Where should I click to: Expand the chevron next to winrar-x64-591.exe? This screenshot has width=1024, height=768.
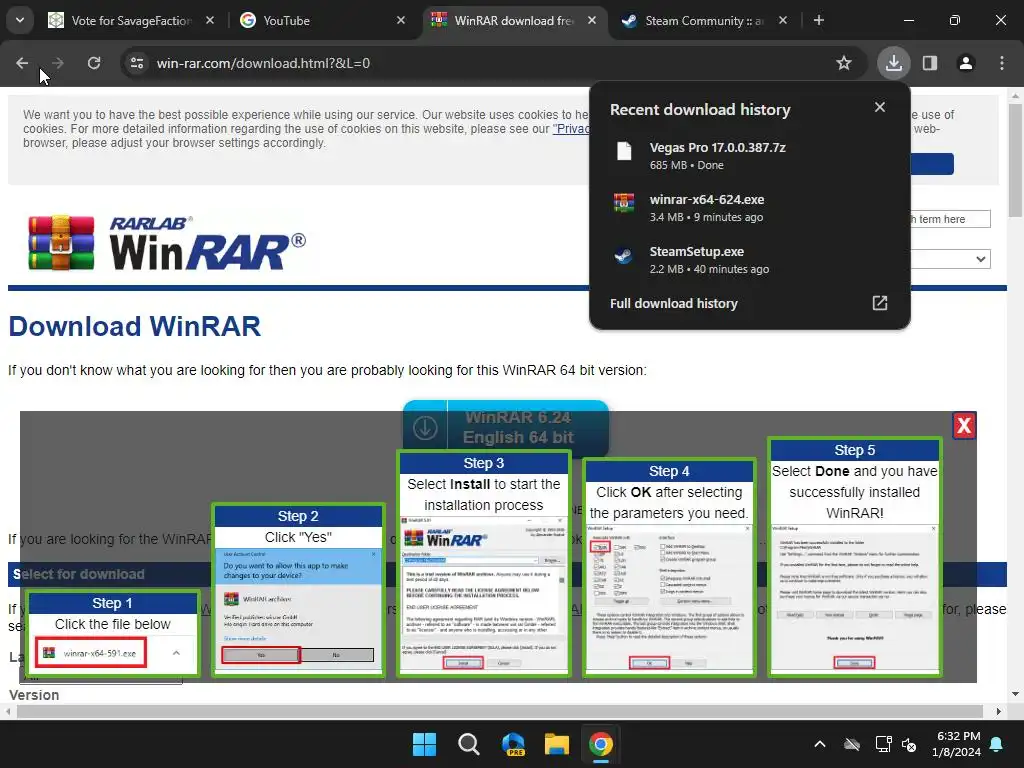(176, 653)
